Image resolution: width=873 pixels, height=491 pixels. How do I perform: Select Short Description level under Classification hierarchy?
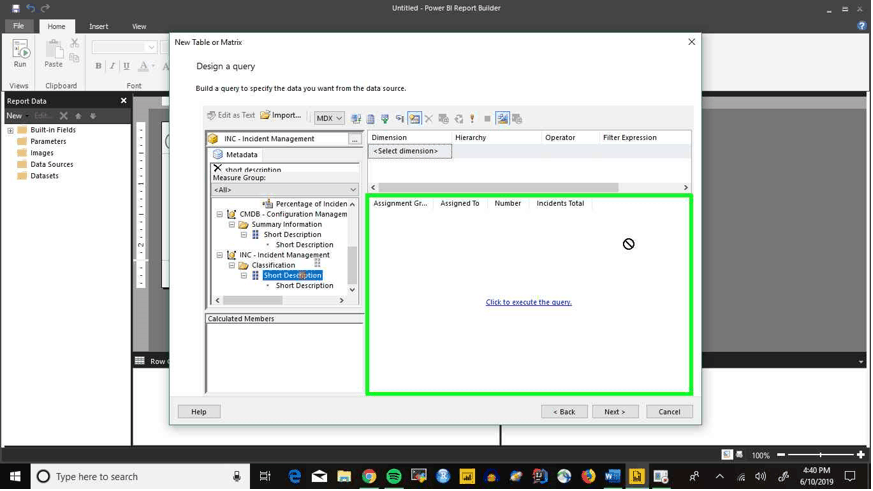click(x=305, y=286)
